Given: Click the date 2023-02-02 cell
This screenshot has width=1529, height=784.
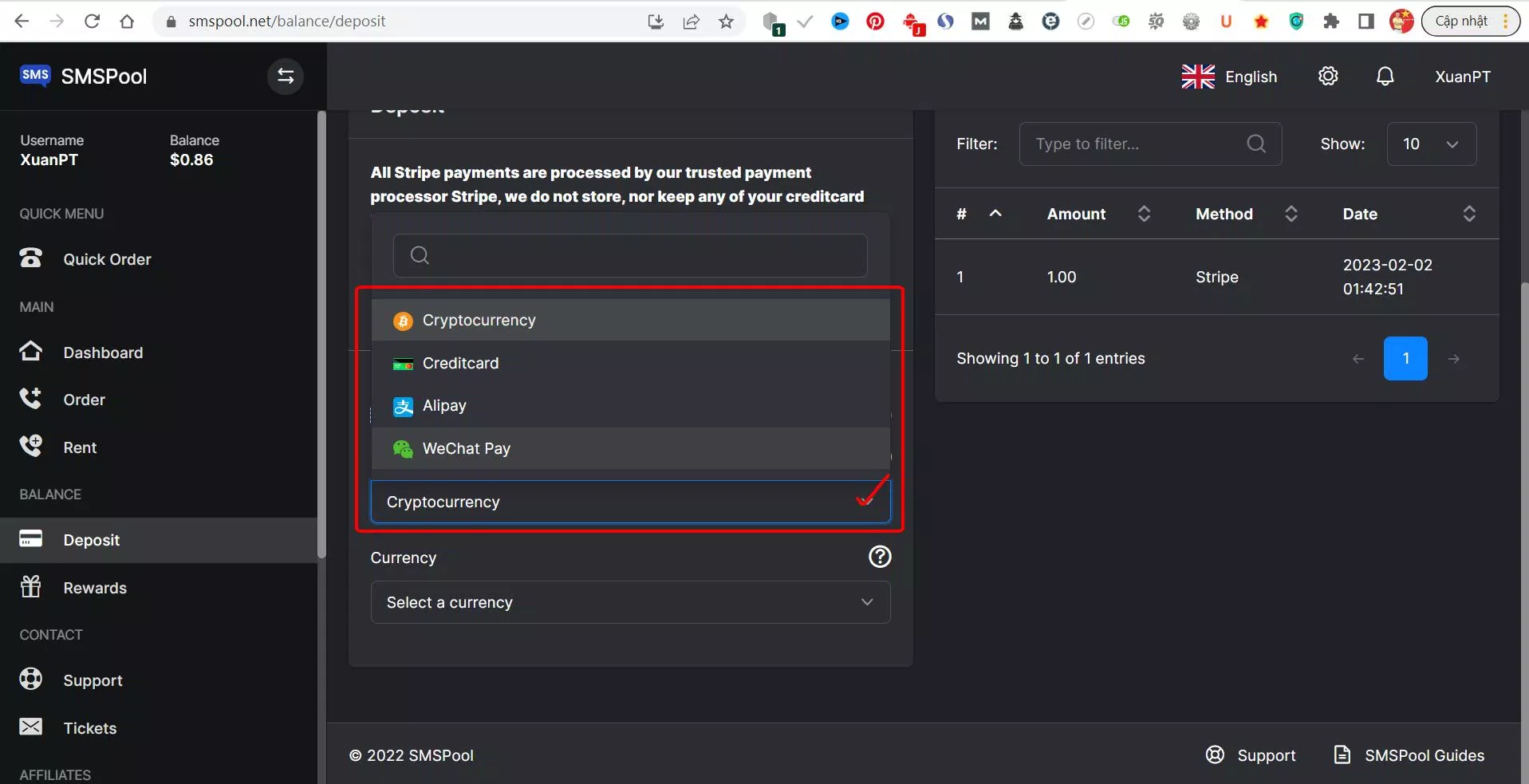Looking at the screenshot, I should [1387, 277].
